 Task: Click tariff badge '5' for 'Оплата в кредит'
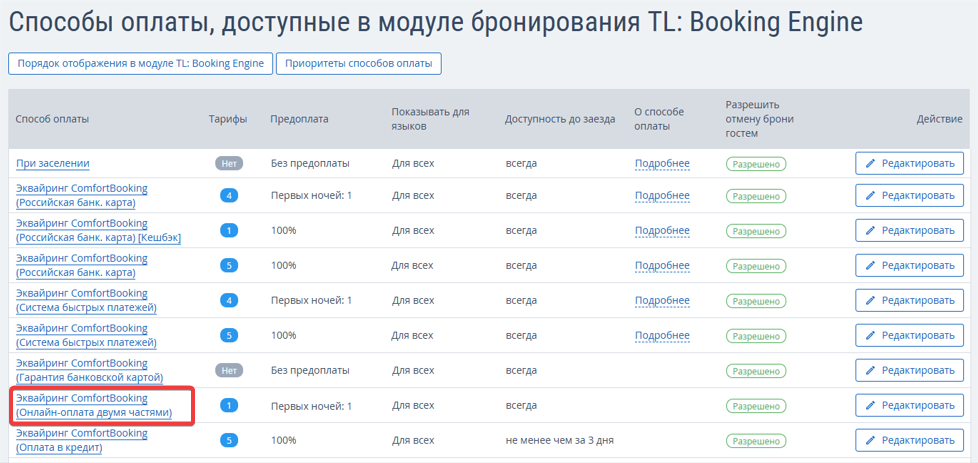229,441
